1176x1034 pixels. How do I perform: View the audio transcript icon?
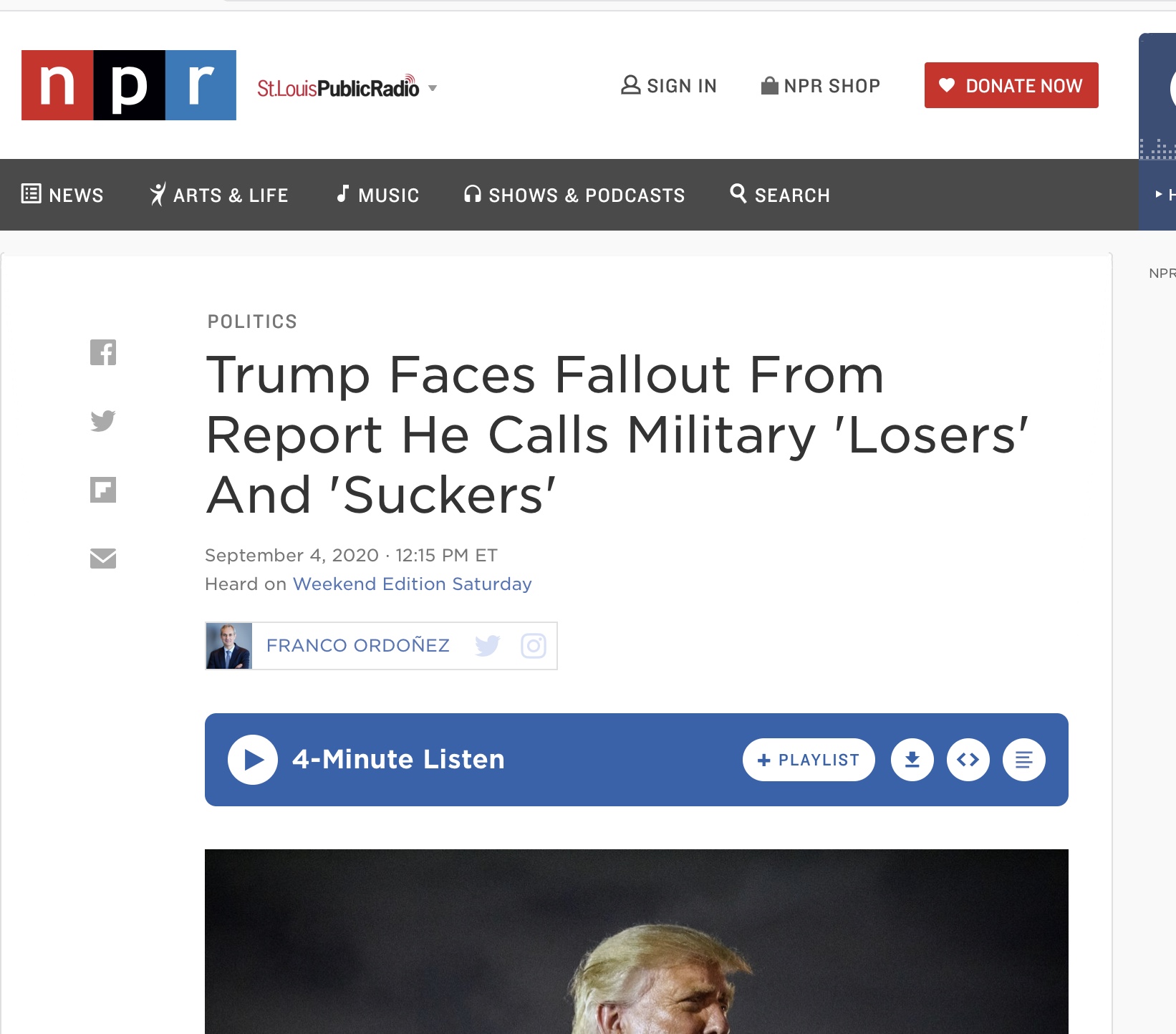[x=1024, y=760]
